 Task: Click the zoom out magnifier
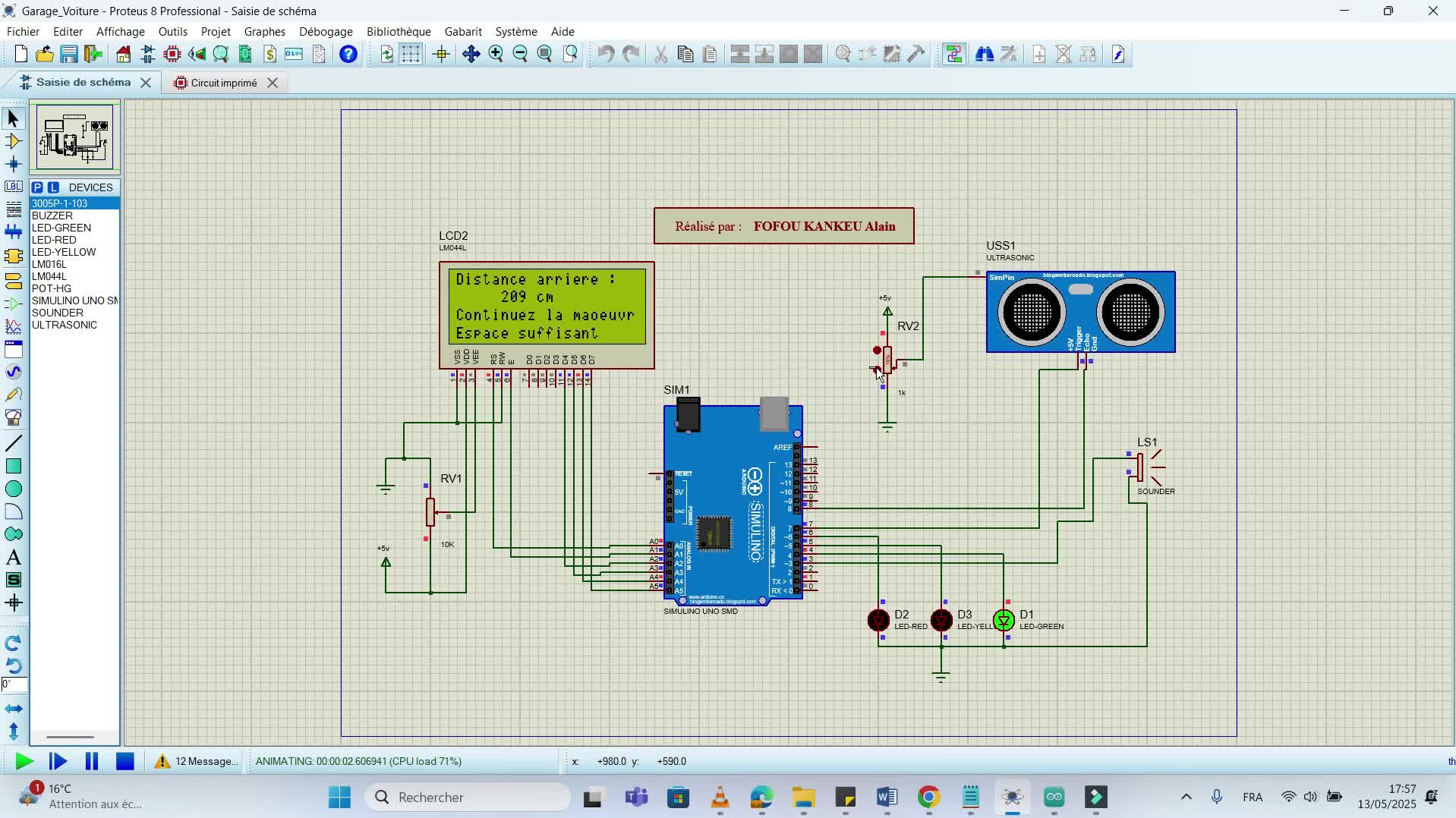[x=520, y=54]
